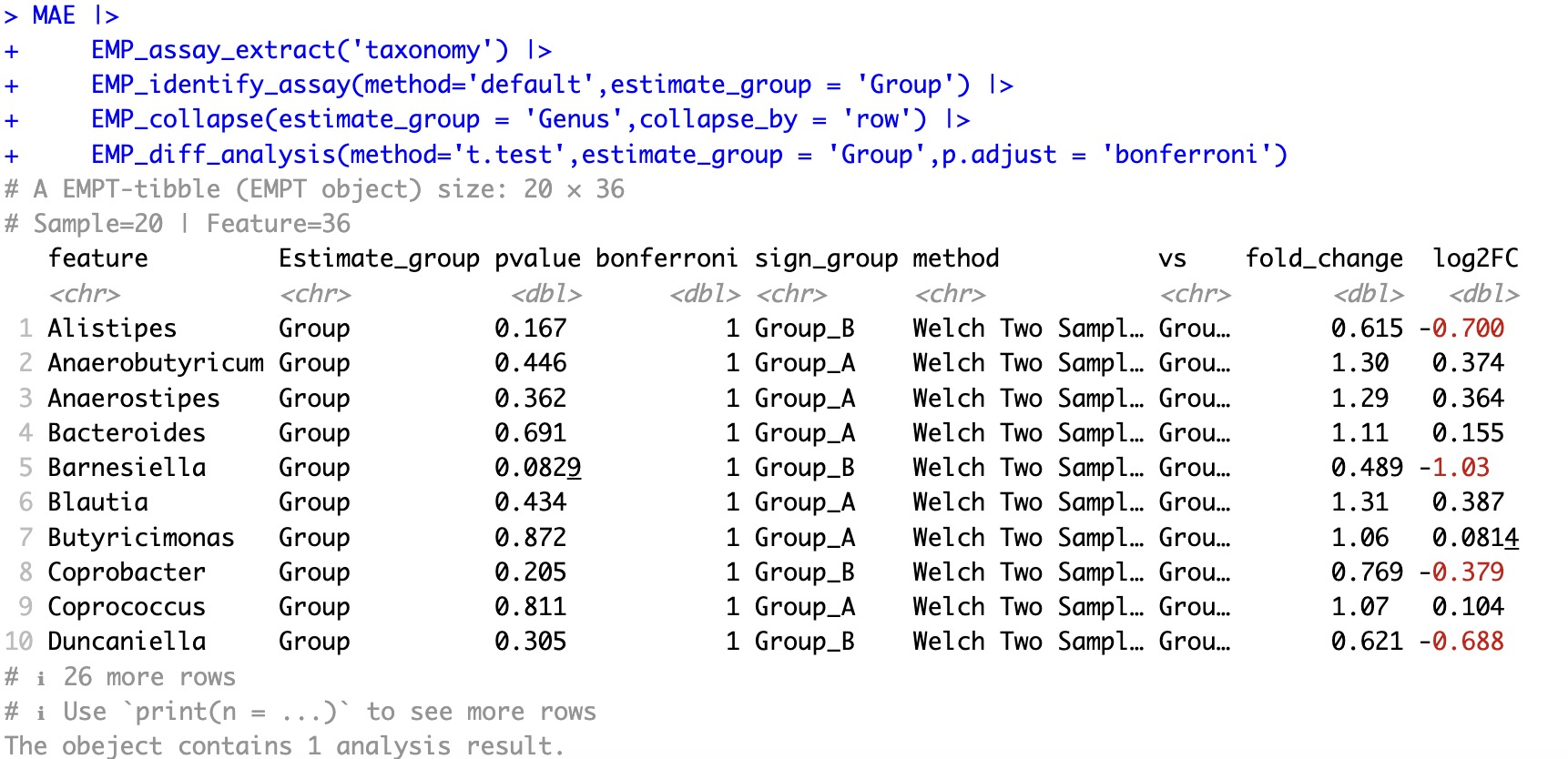Click the Bacteroides feature cell
Image resolution: width=1568 pixels, height=759 pixels.
tap(127, 433)
